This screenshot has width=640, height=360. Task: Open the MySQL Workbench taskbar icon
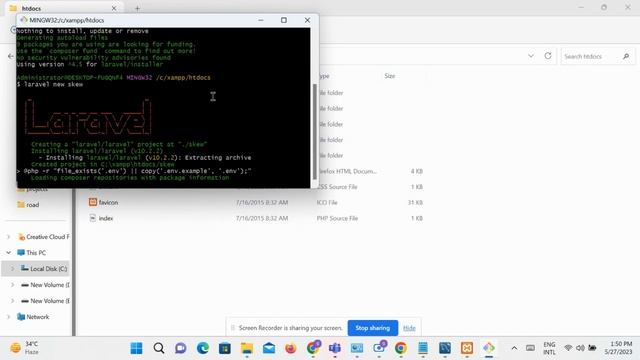tap(445, 348)
